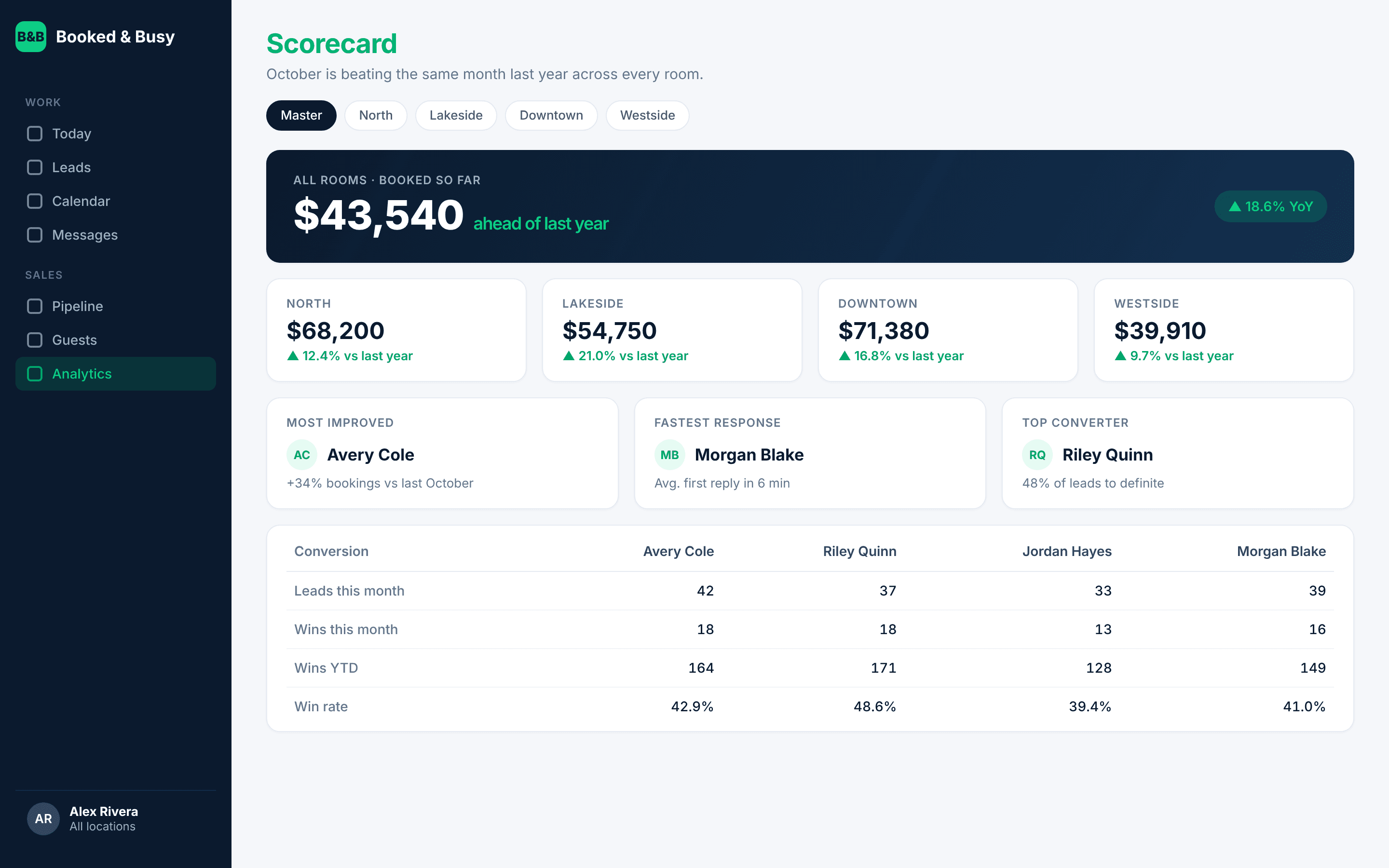1389x868 pixels.
Task: Click the Scorecard page heading
Action: pyautogui.click(x=332, y=43)
